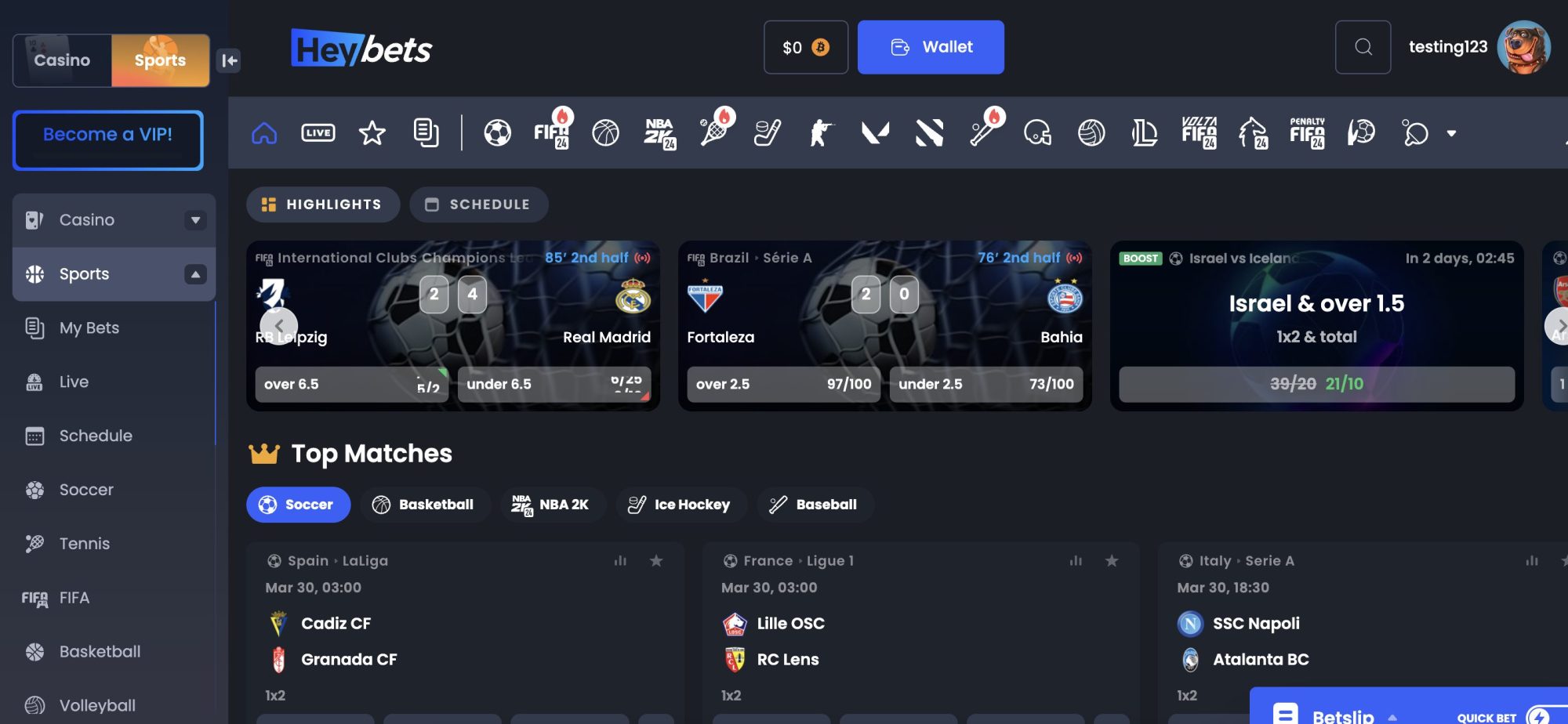
Task: Collapse the Sports sidebar section
Action: click(x=195, y=274)
